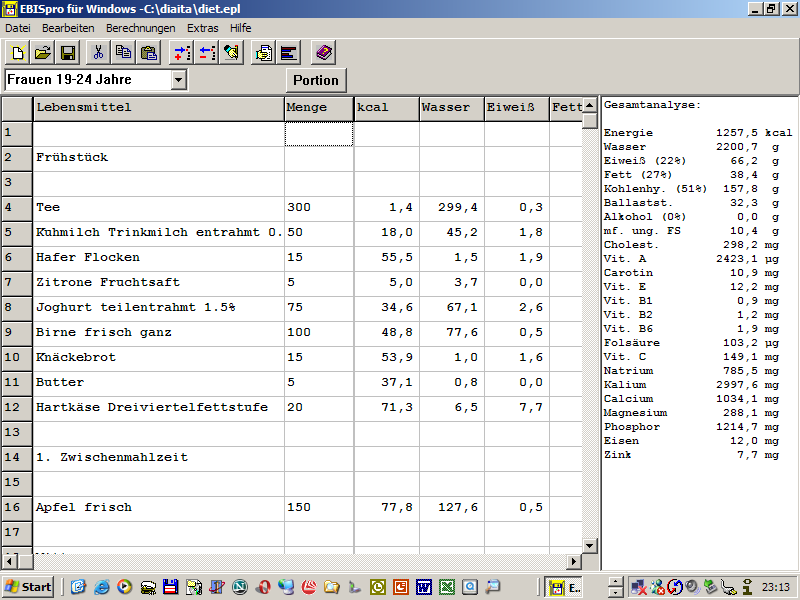Insert a row with the red-plus icon

coord(181,52)
